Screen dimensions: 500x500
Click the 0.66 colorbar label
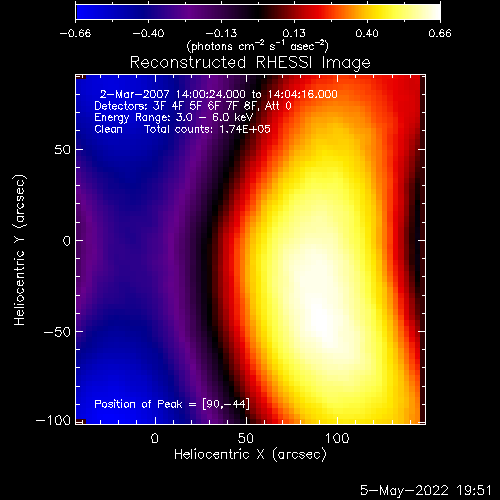440,33
